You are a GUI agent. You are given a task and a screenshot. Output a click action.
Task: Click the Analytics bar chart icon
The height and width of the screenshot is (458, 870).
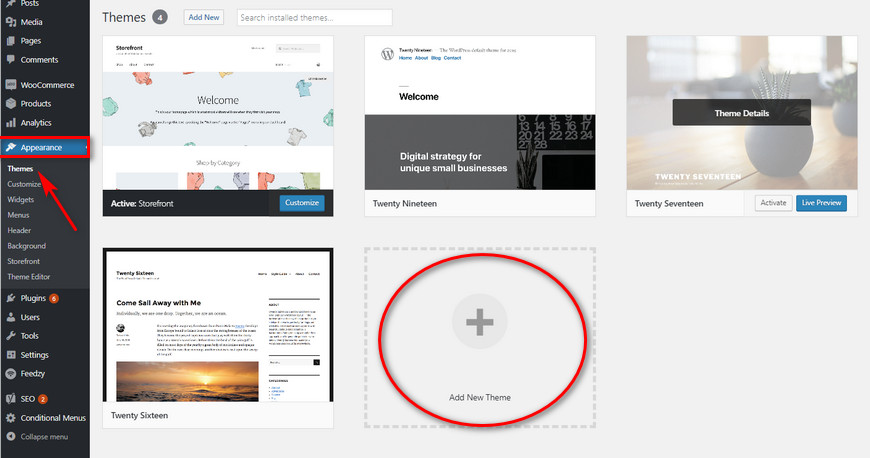click(x=11, y=122)
